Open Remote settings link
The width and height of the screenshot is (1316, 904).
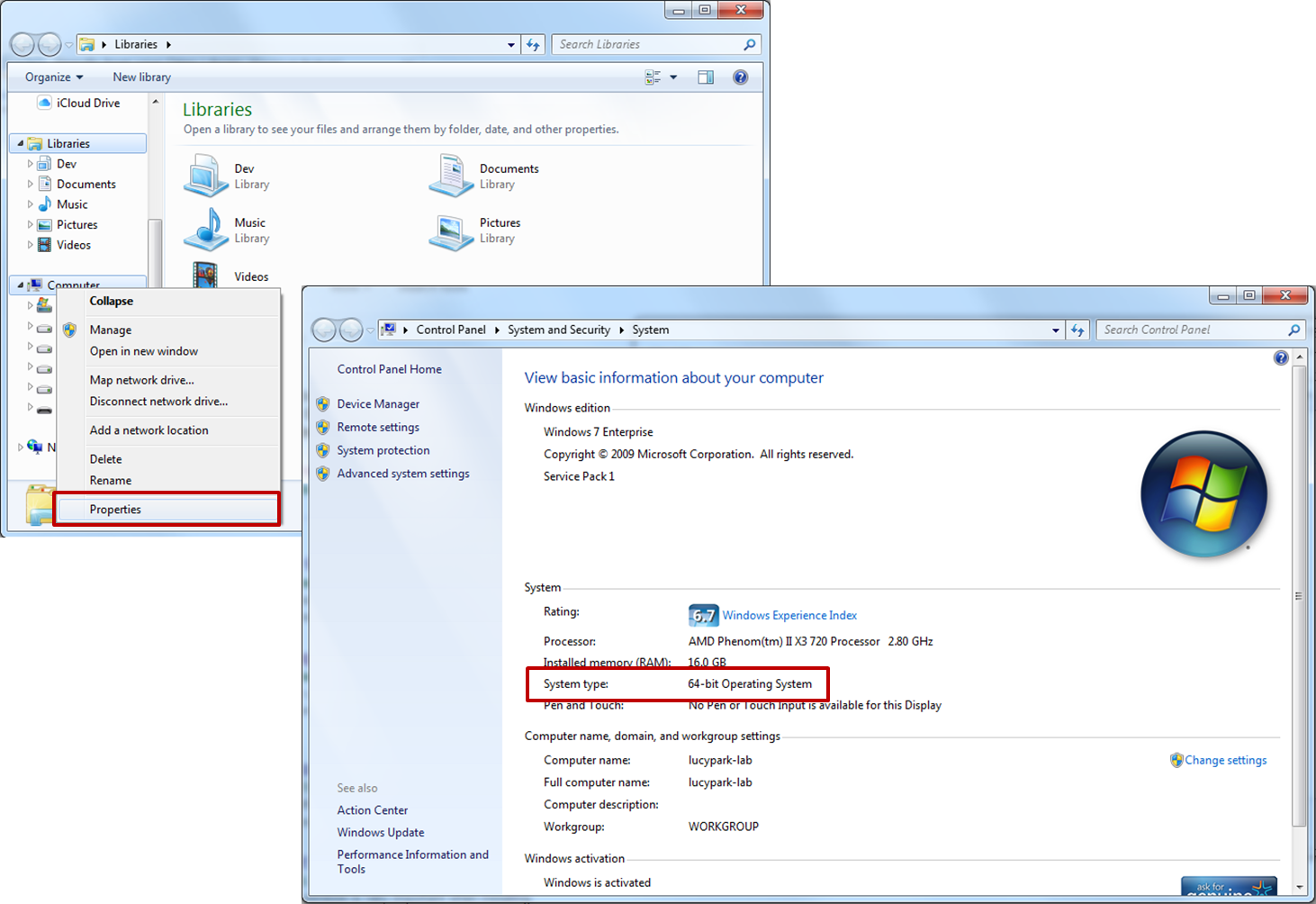378,427
